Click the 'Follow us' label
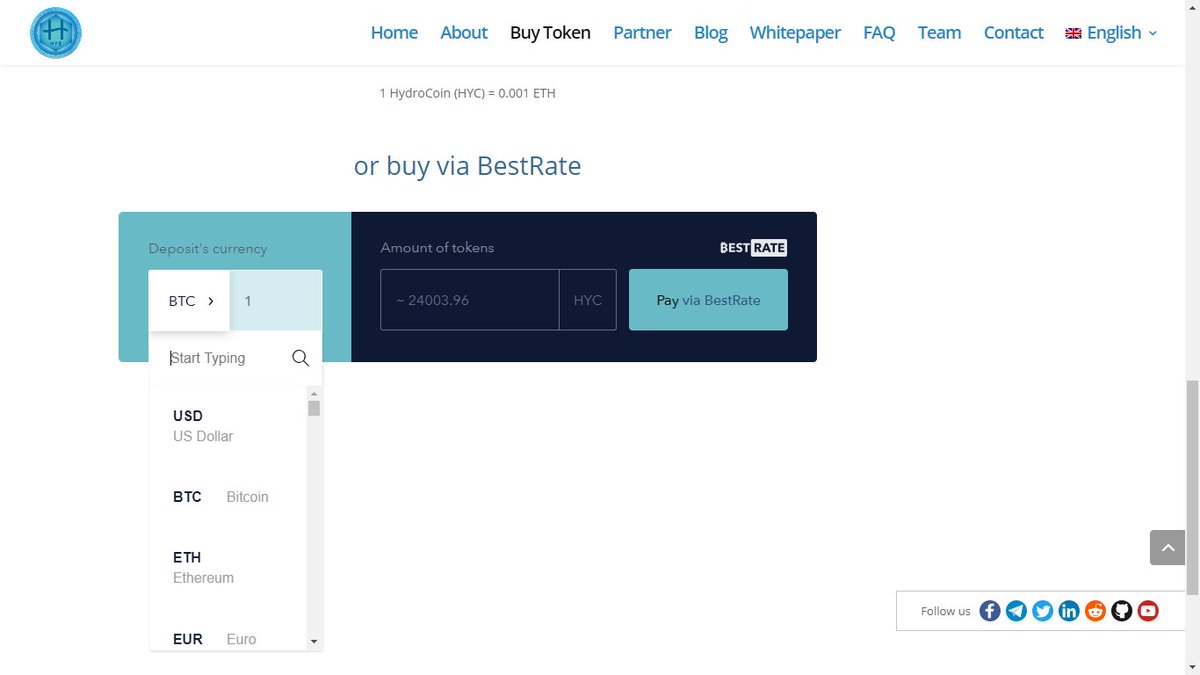Viewport: 1200px width, 675px height. tap(945, 611)
